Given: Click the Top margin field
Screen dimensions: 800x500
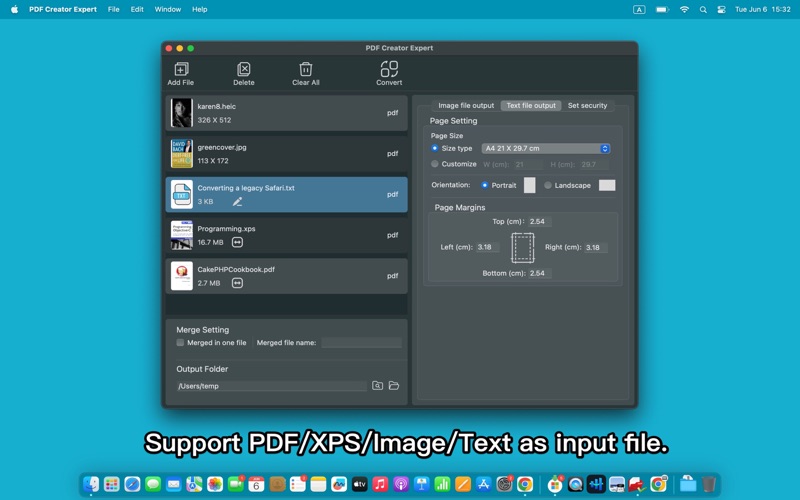Looking at the screenshot, I should point(540,221).
